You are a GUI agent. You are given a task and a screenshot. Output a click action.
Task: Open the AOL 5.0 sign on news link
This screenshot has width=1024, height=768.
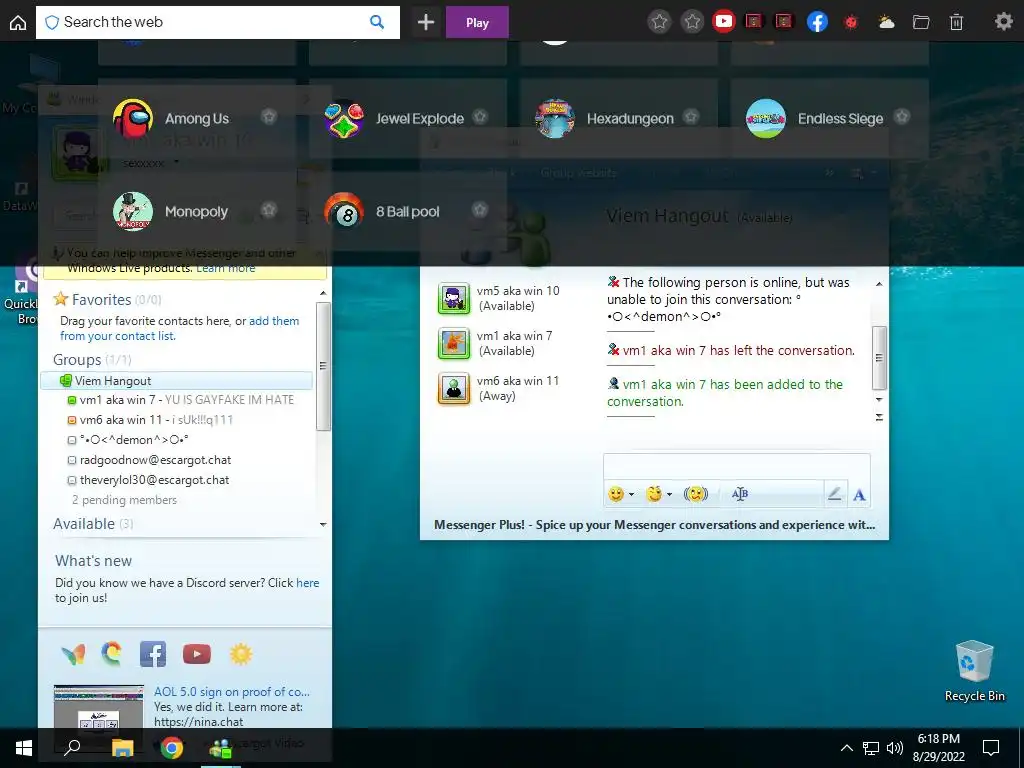tap(232, 692)
